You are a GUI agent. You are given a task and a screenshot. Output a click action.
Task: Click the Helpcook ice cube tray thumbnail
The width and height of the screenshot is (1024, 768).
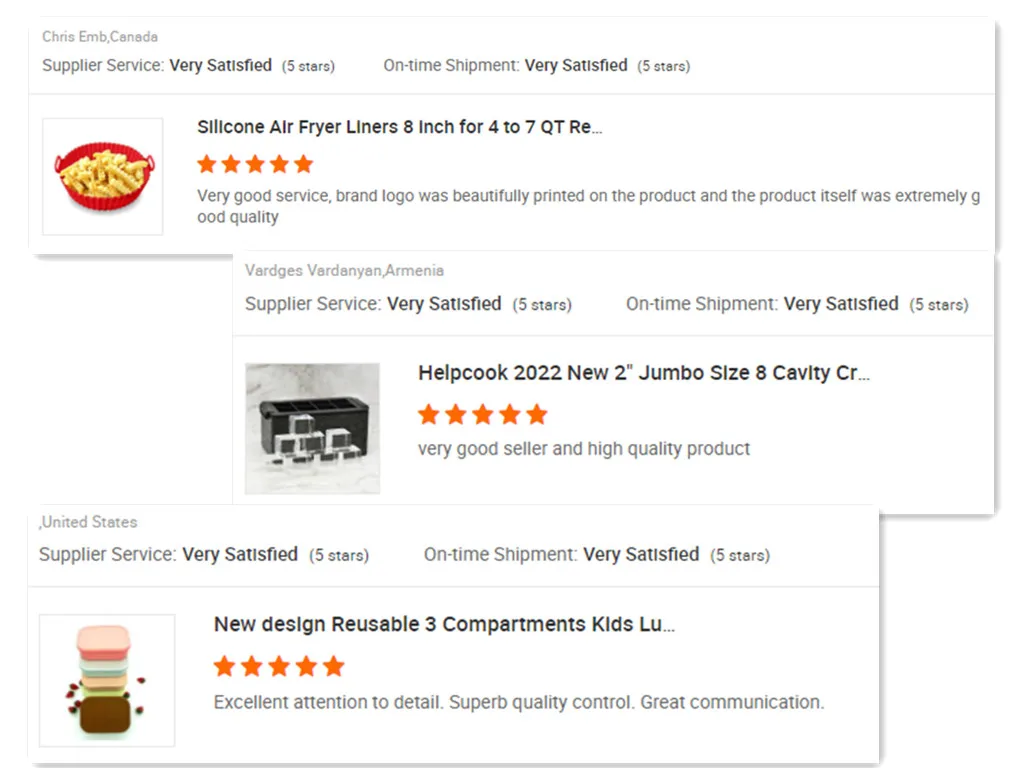[x=312, y=427]
